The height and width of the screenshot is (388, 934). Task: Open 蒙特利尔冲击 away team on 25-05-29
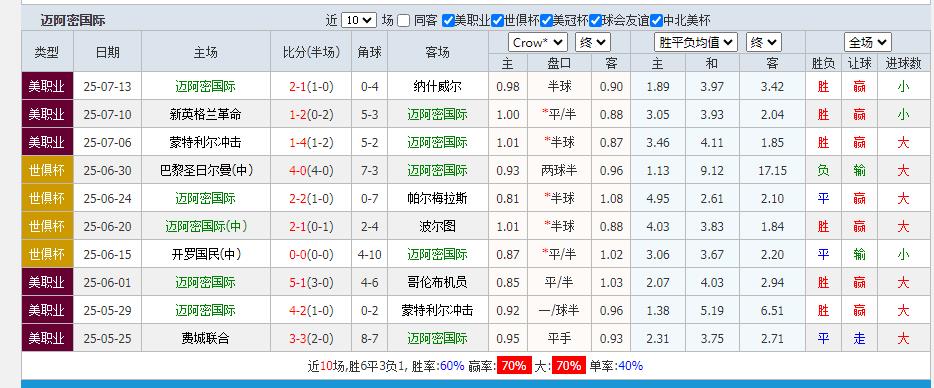pyautogui.click(x=437, y=311)
